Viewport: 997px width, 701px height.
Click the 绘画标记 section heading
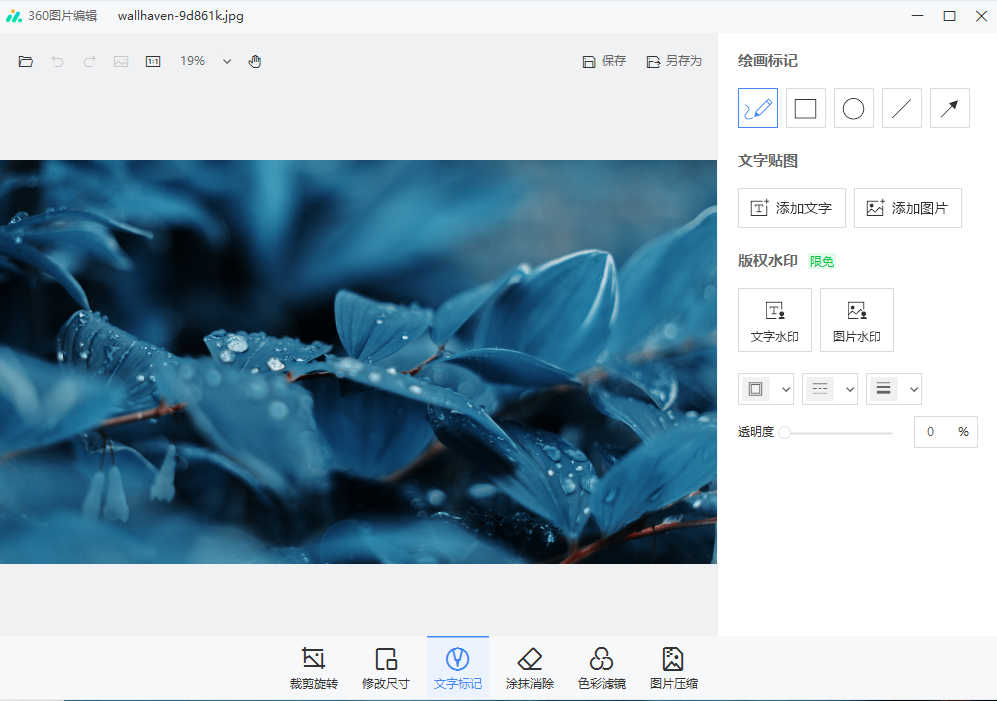coord(767,61)
